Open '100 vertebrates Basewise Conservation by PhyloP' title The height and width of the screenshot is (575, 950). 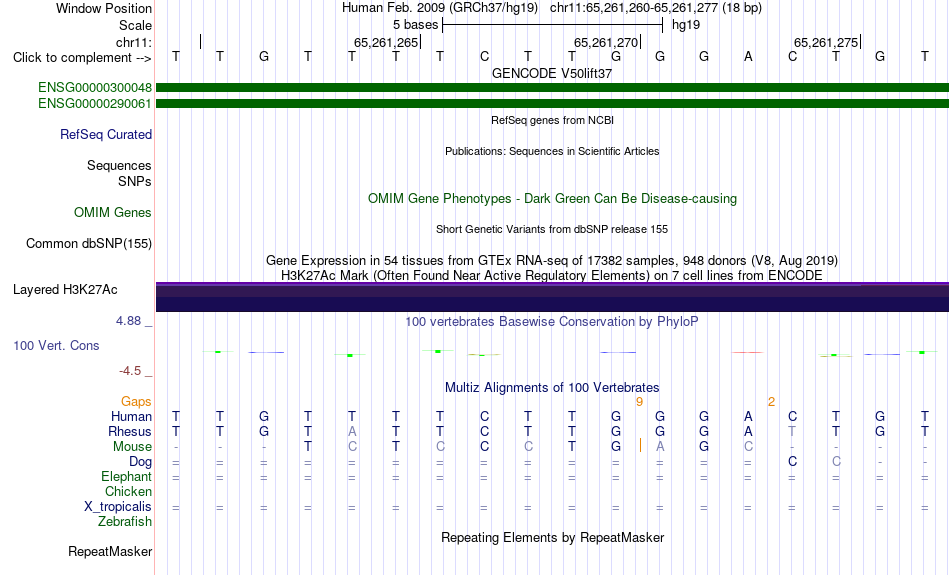tap(552, 322)
